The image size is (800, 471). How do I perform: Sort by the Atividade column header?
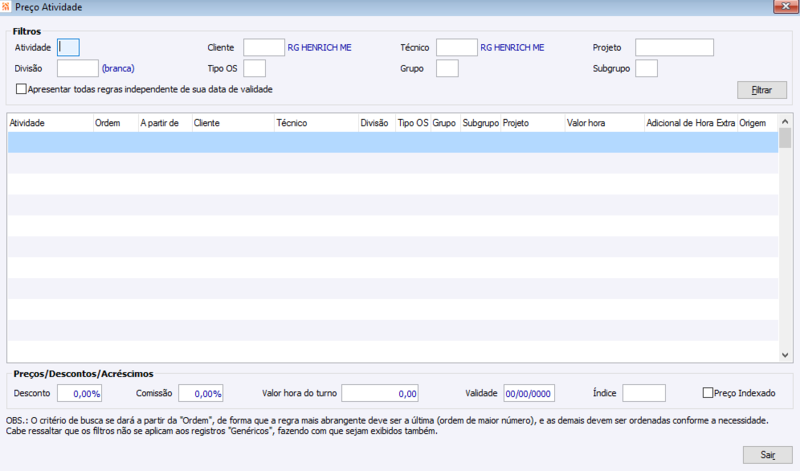50,123
